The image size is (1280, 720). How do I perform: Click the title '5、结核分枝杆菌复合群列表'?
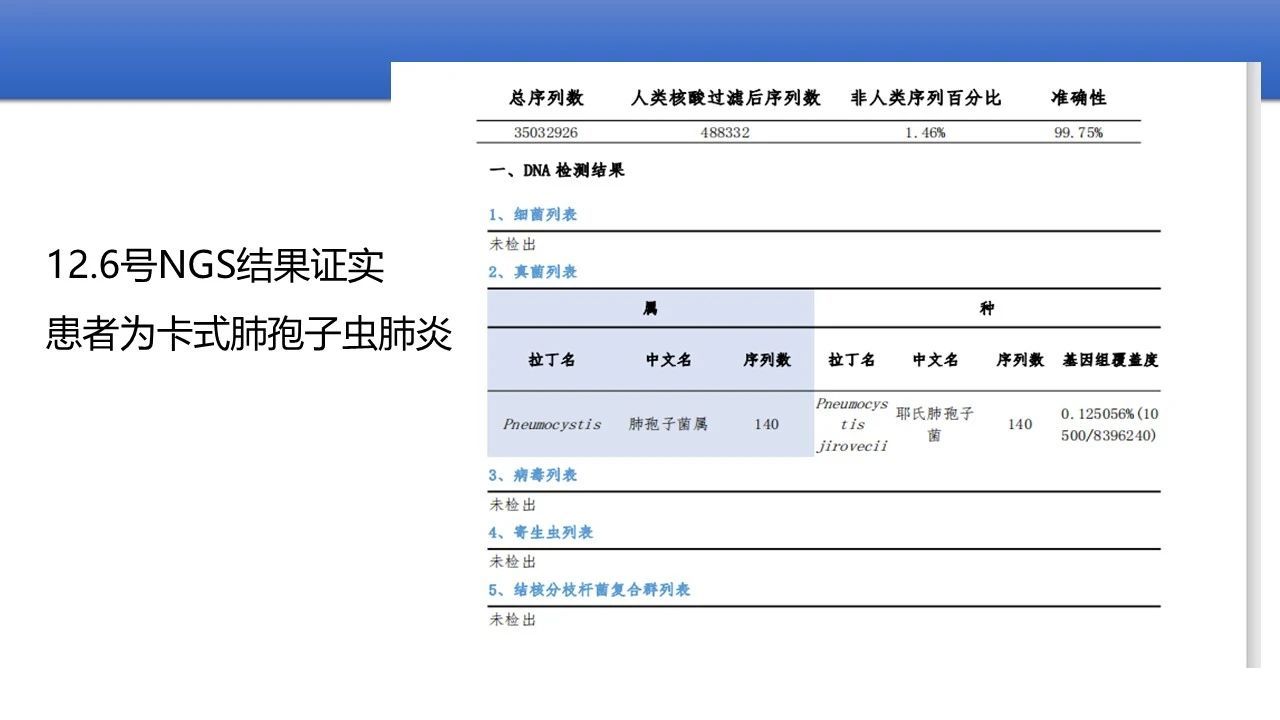[590, 590]
